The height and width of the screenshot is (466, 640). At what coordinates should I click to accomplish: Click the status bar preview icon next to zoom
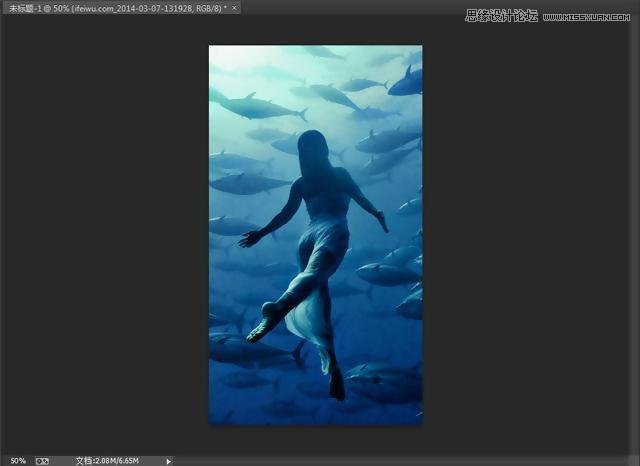pyautogui.click(x=42, y=460)
